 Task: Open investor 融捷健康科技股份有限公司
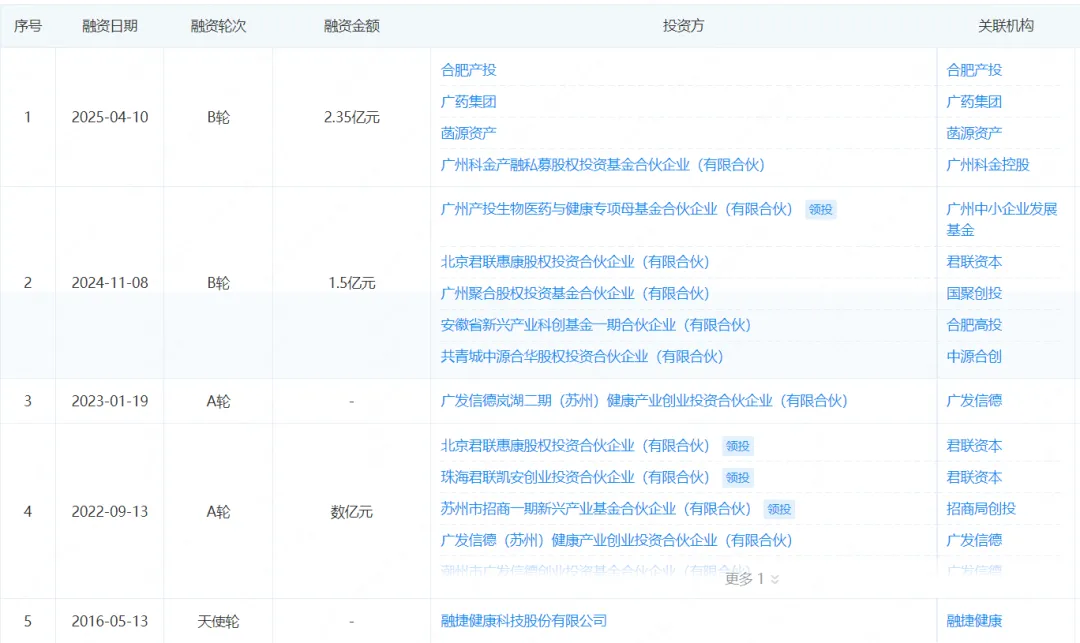523,622
